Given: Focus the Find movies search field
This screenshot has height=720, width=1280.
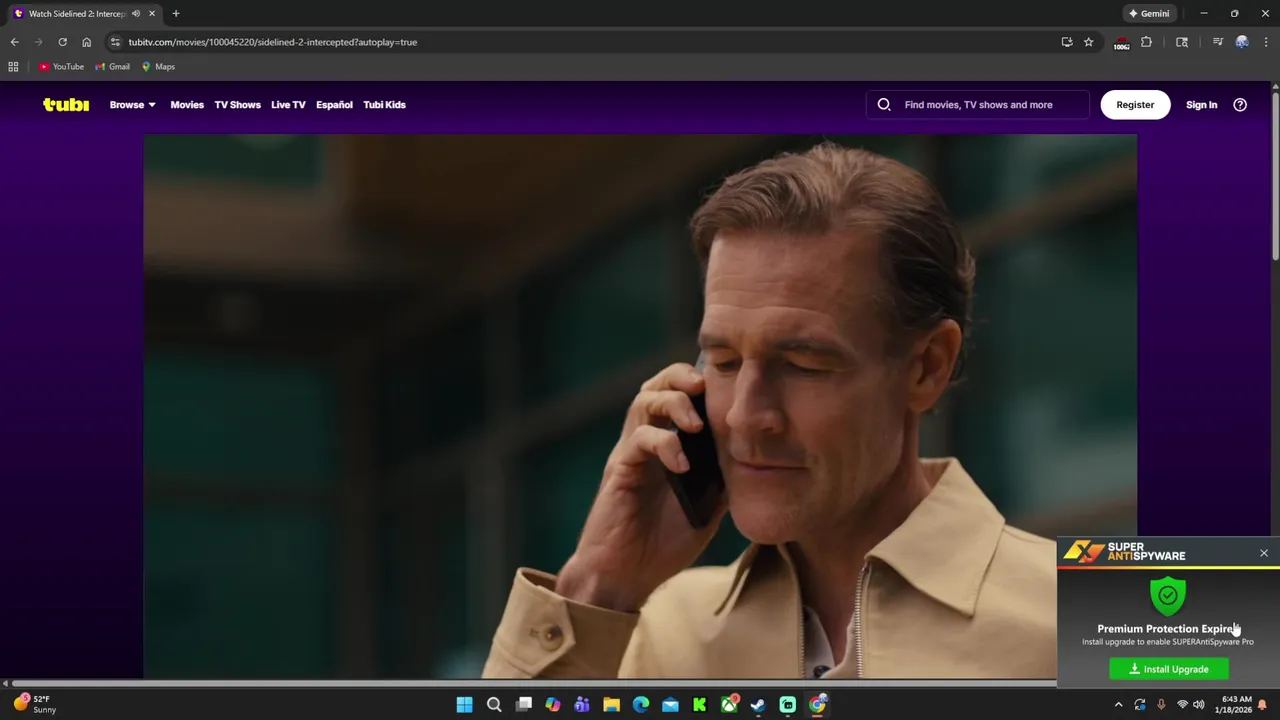Looking at the screenshot, I should 978,104.
